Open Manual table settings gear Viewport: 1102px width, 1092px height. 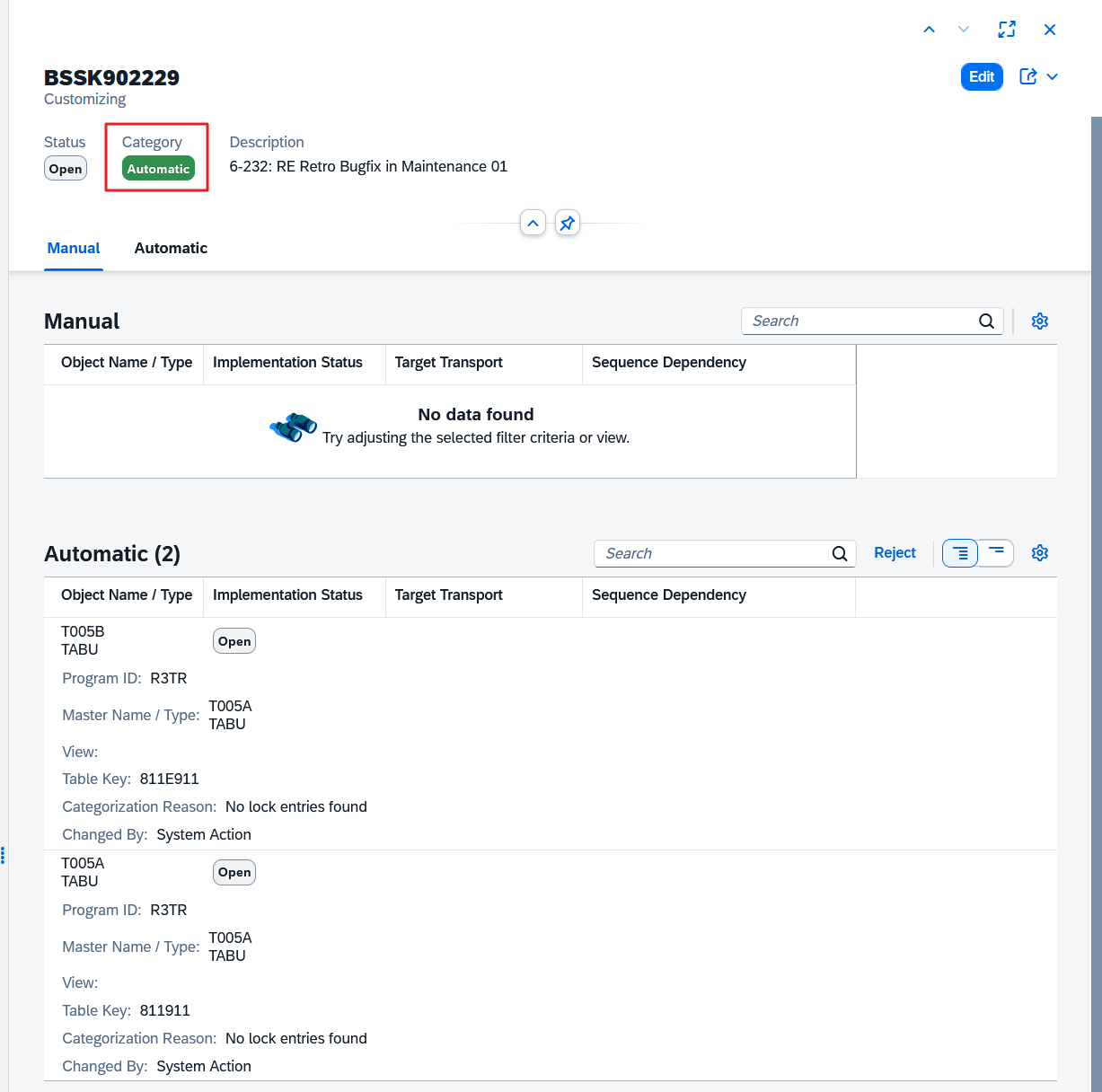[x=1040, y=321]
